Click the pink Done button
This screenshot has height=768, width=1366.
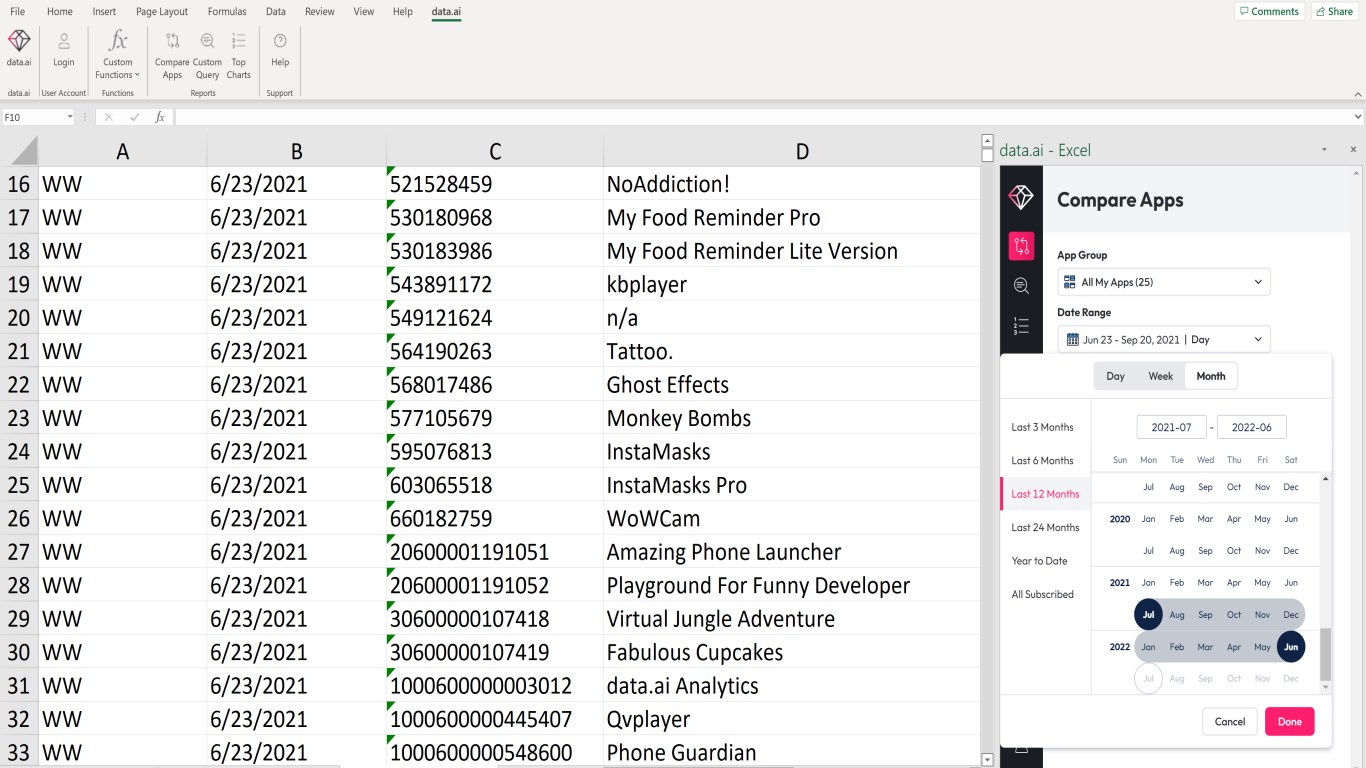coord(1290,721)
